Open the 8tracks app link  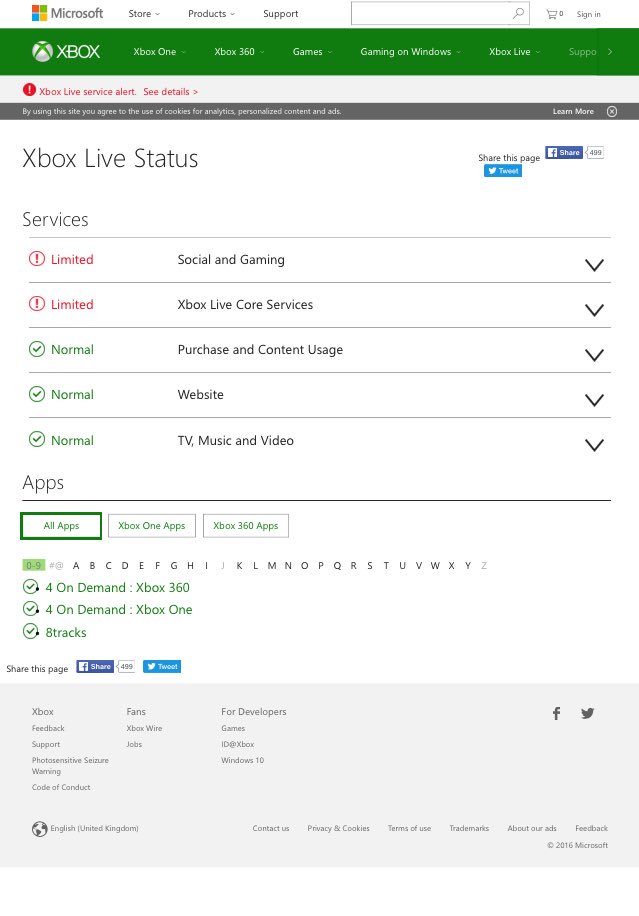(x=66, y=632)
